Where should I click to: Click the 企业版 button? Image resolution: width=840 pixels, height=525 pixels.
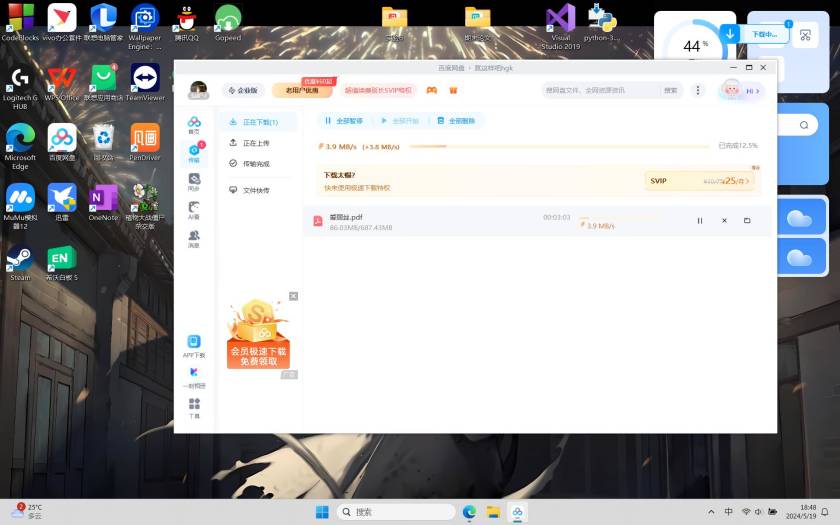tap(243, 91)
